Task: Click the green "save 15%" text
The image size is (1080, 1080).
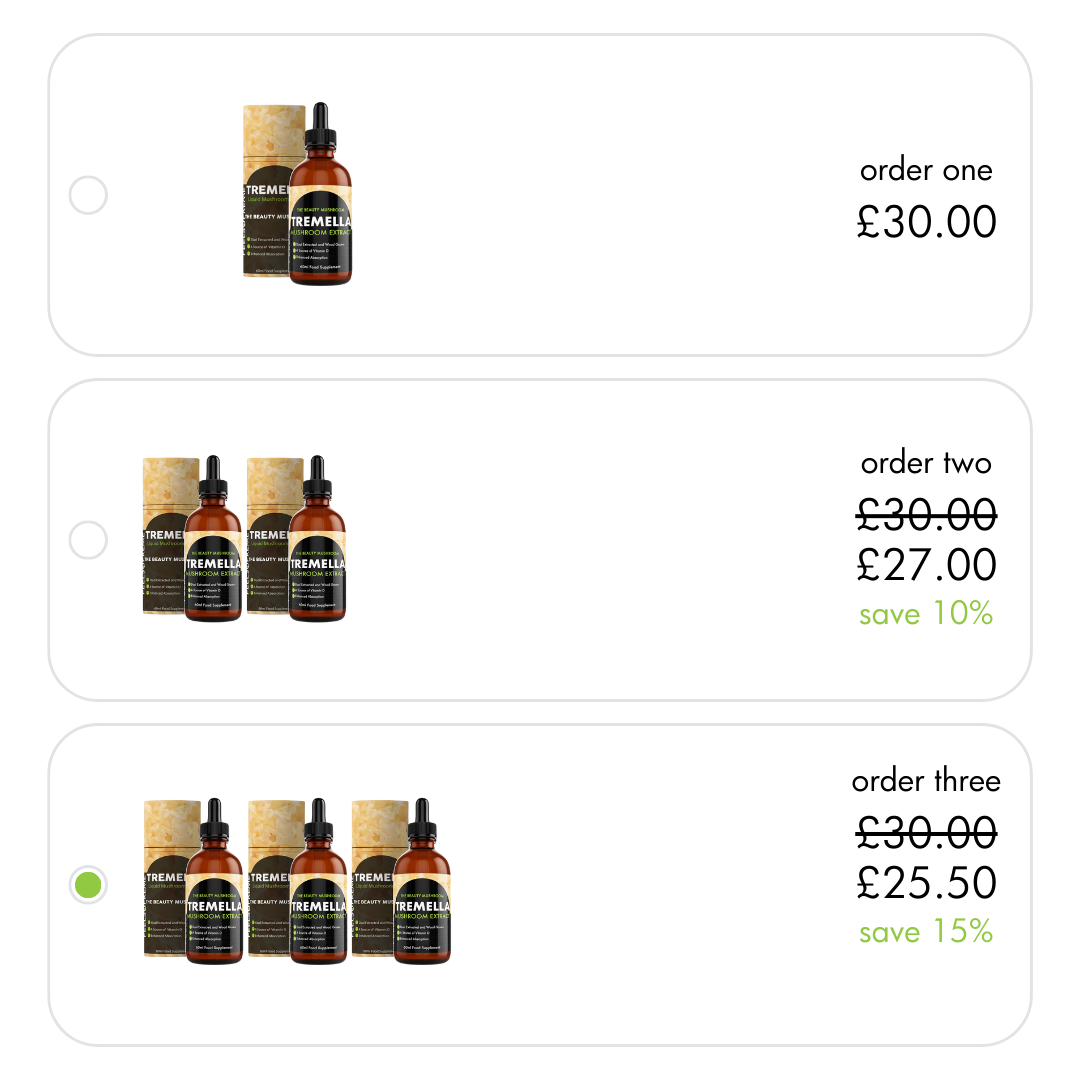Action: click(926, 932)
